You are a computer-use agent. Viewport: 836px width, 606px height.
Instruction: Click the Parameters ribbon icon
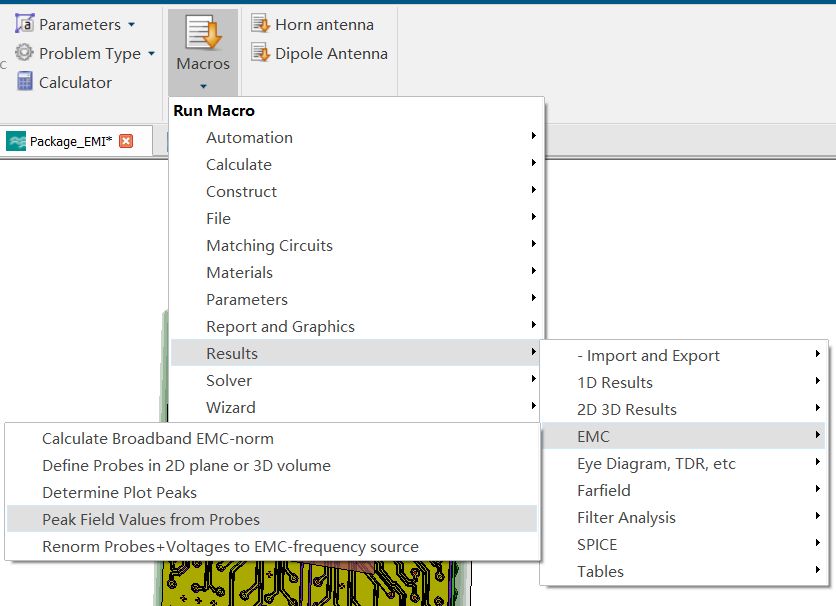pyautogui.click(x=25, y=24)
